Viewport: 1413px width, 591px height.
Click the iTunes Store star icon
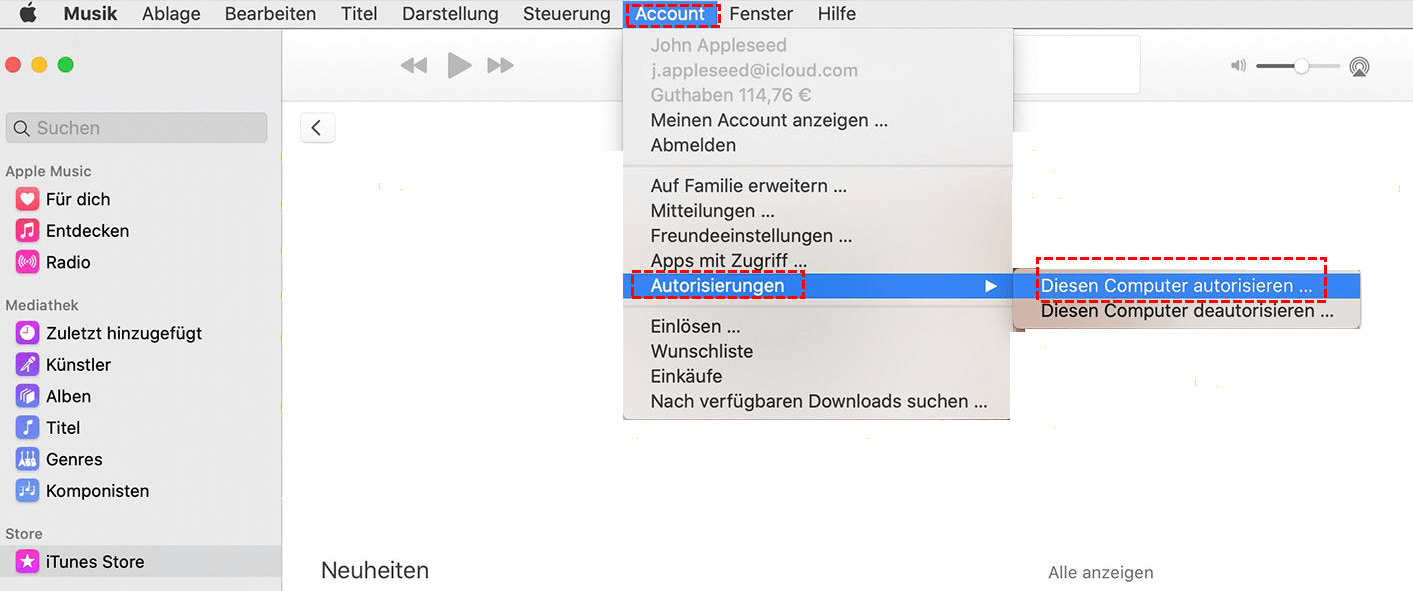[x=27, y=562]
